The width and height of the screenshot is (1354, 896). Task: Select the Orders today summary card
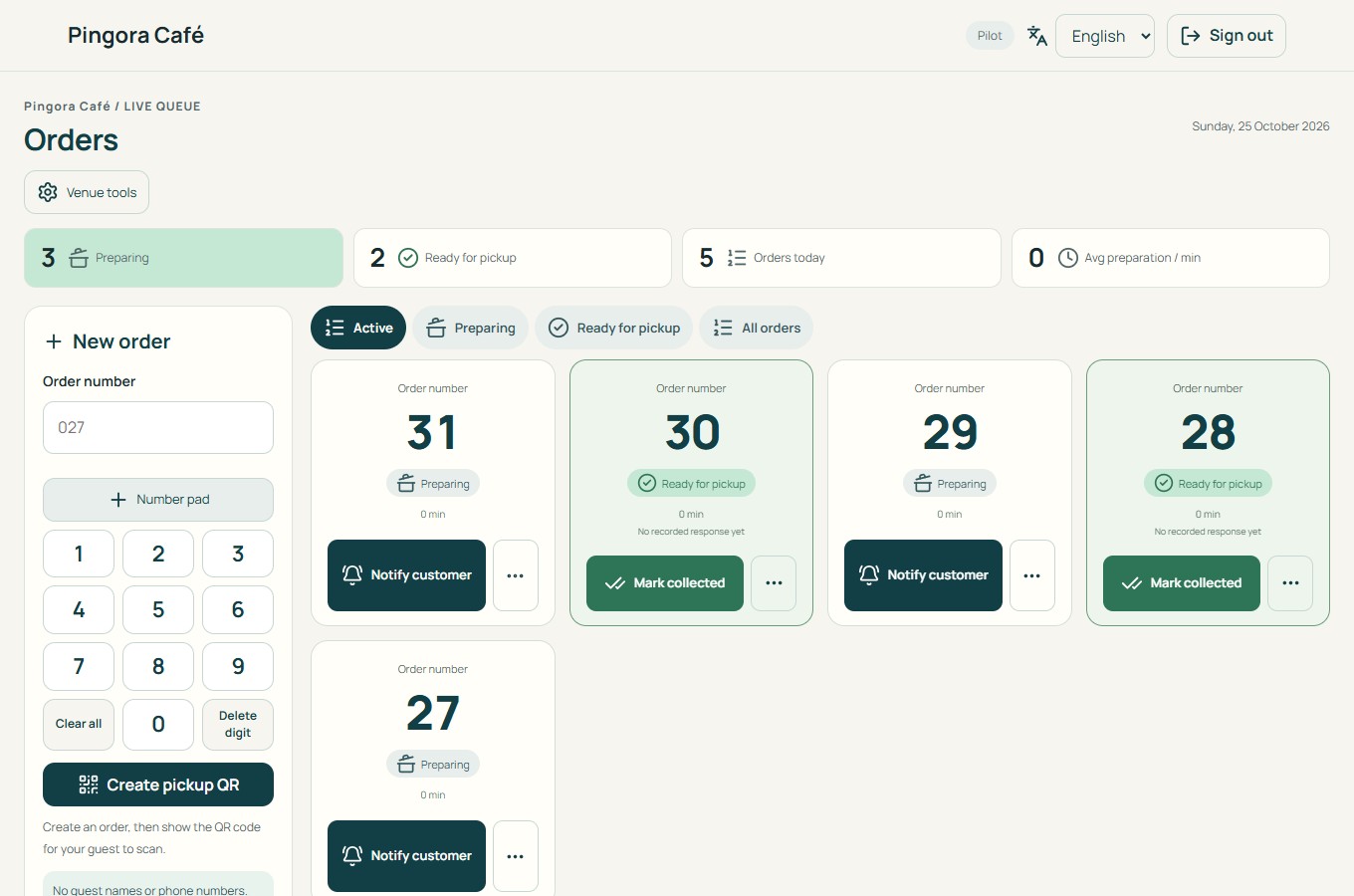tap(841, 258)
